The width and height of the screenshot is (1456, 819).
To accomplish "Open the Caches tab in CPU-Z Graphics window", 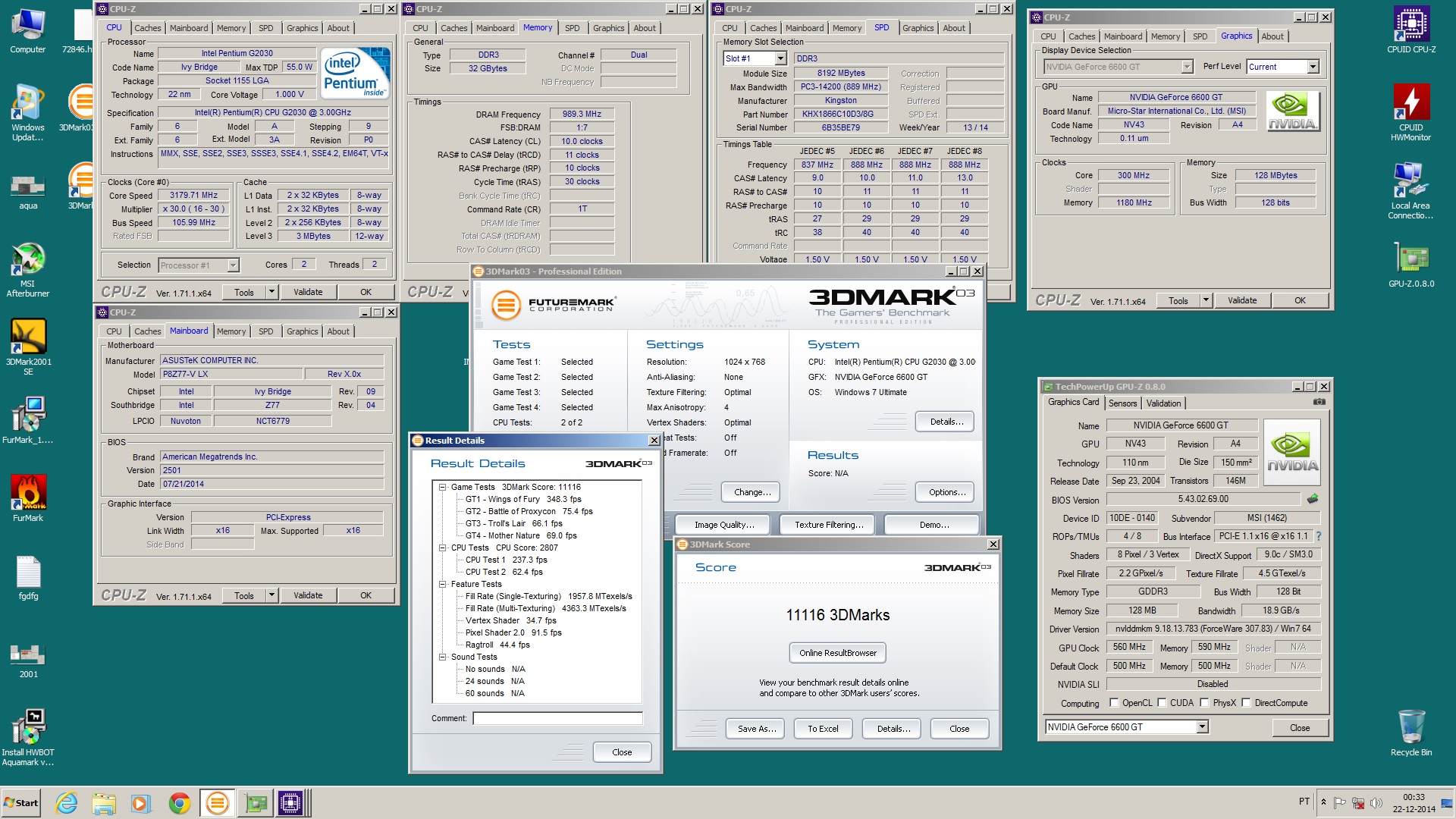I will [x=1081, y=36].
